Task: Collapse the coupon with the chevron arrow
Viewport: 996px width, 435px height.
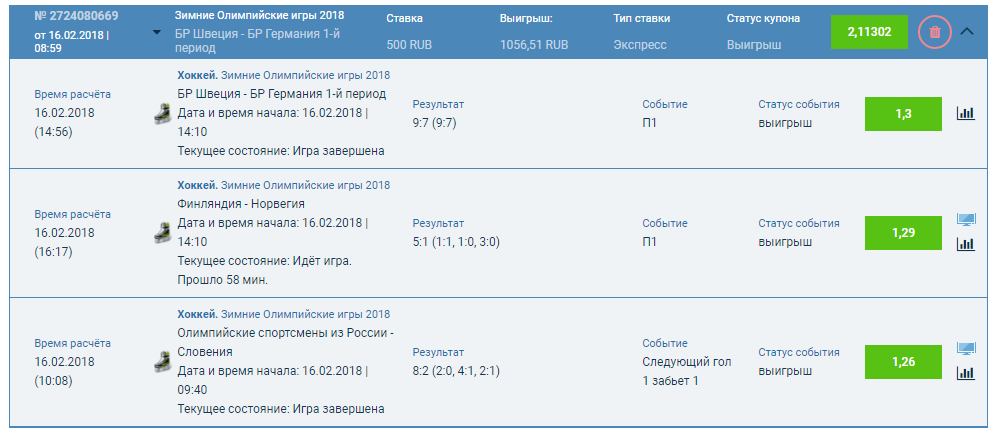Action: pos(967,31)
